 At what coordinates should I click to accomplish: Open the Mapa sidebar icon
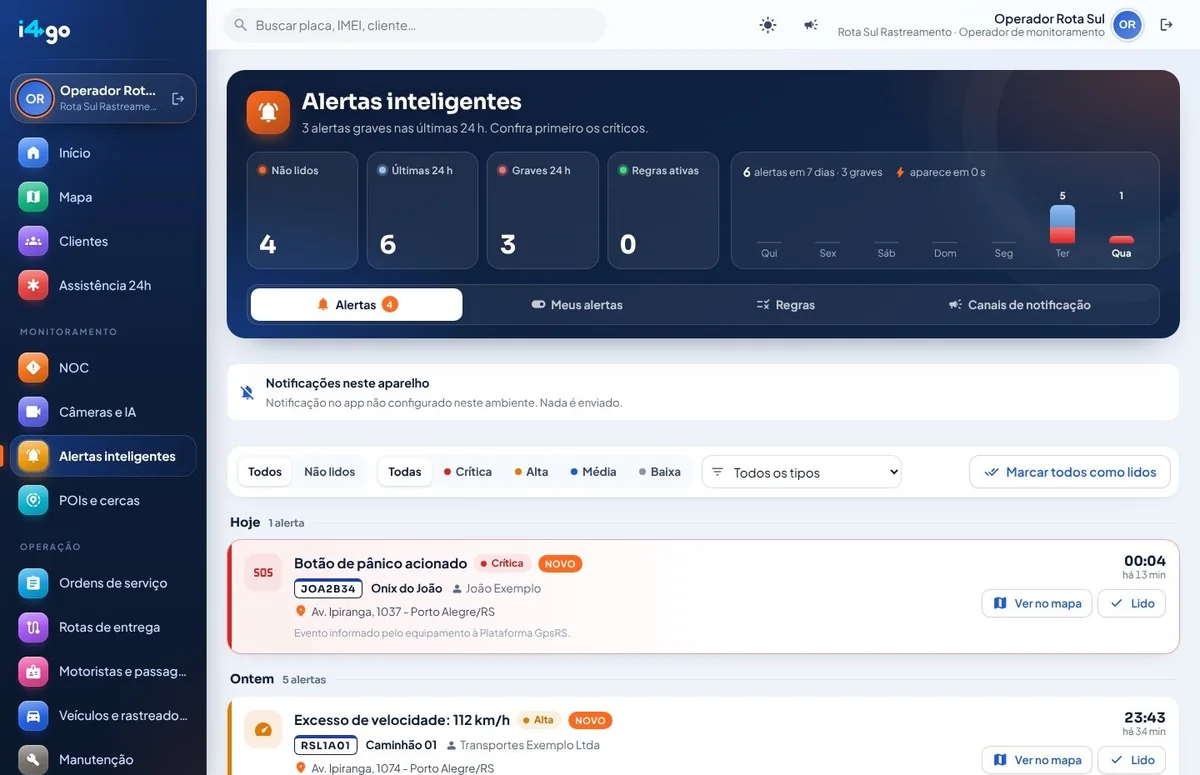click(33, 197)
